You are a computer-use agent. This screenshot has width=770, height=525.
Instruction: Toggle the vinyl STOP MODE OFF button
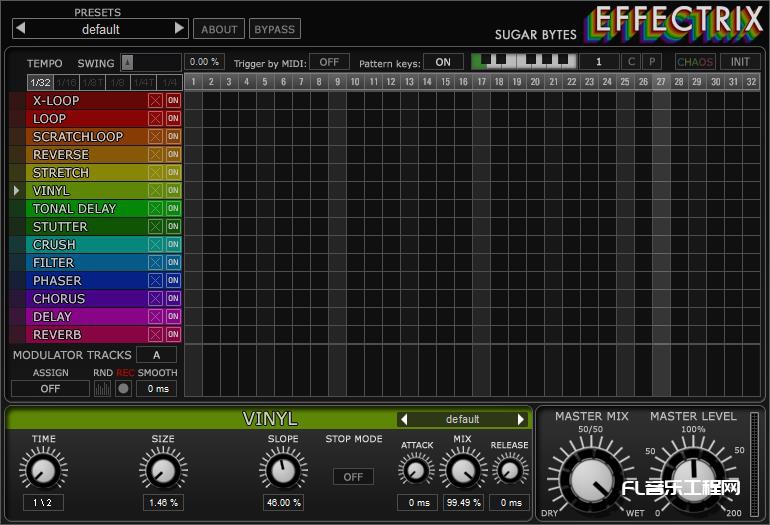point(353,477)
